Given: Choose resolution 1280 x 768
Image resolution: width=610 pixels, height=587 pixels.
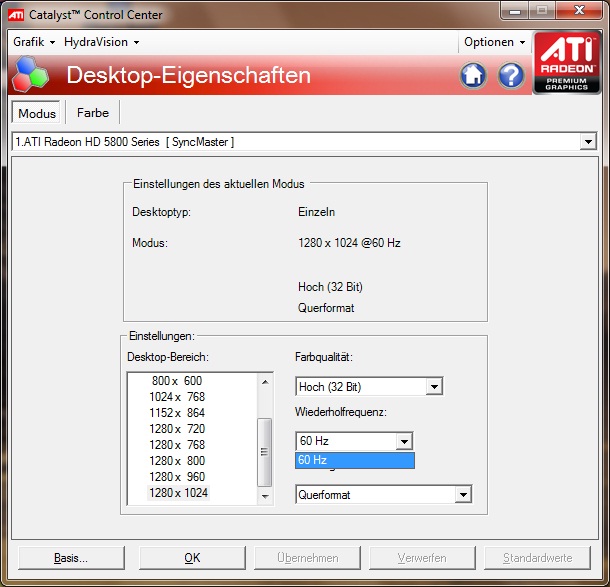Looking at the screenshot, I should point(177,444).
